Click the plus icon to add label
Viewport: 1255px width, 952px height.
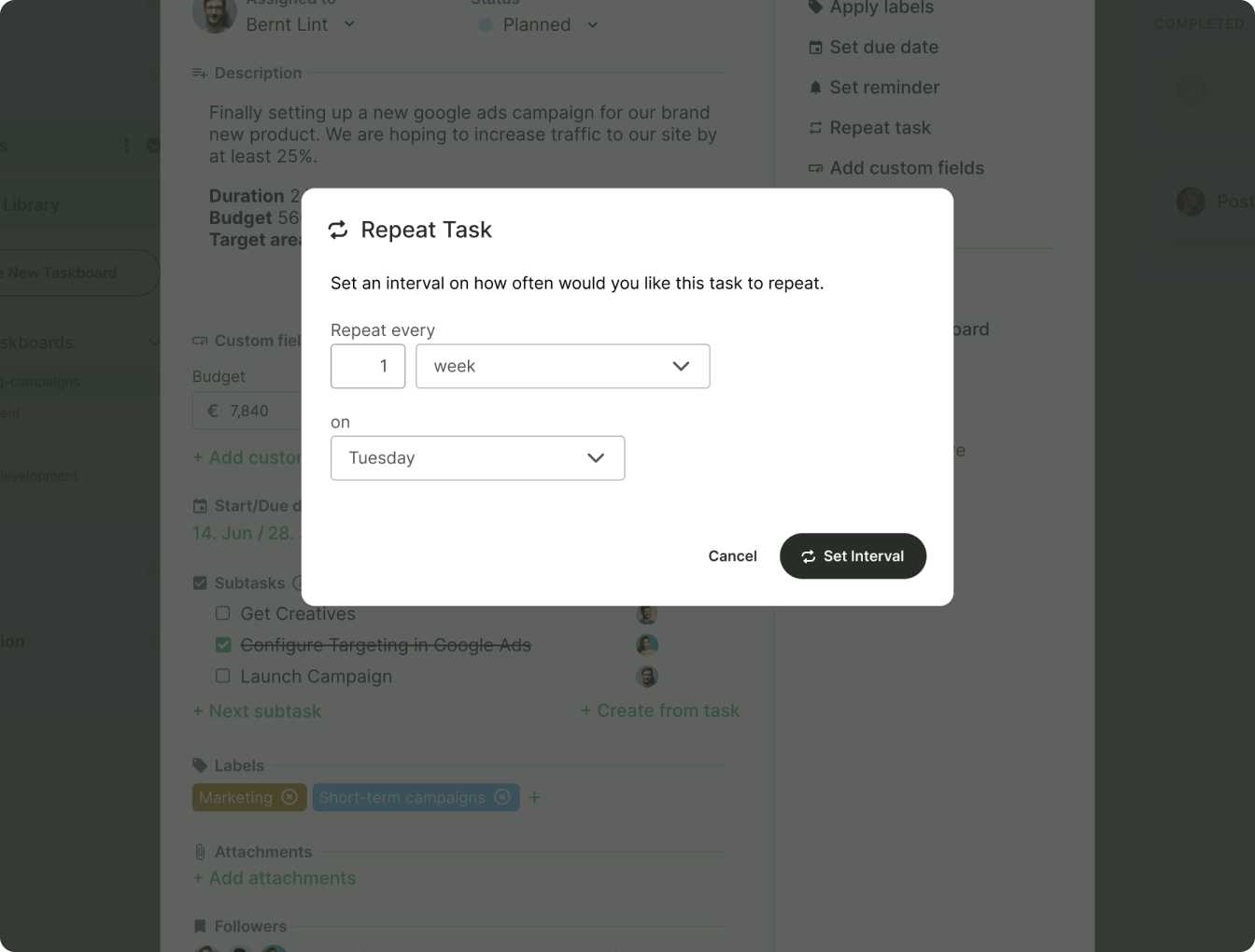535,797
